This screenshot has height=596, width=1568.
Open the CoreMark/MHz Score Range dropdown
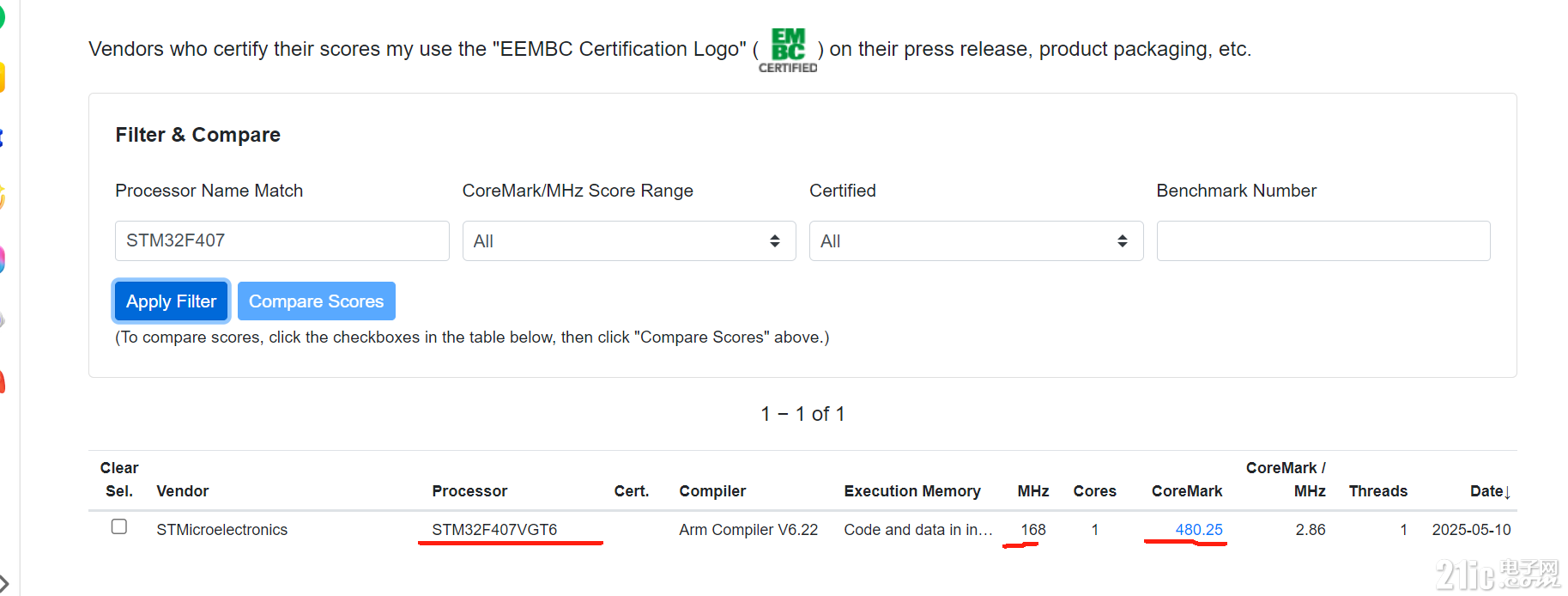tap(629, 241)
